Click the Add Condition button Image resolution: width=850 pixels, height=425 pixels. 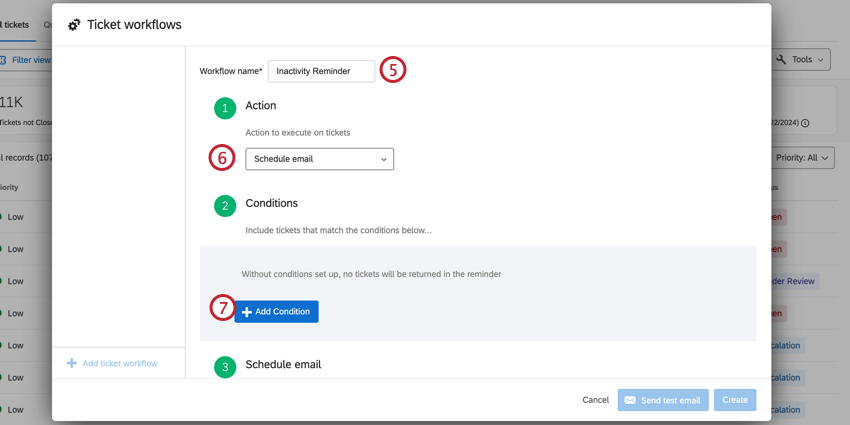coord(277,312)
